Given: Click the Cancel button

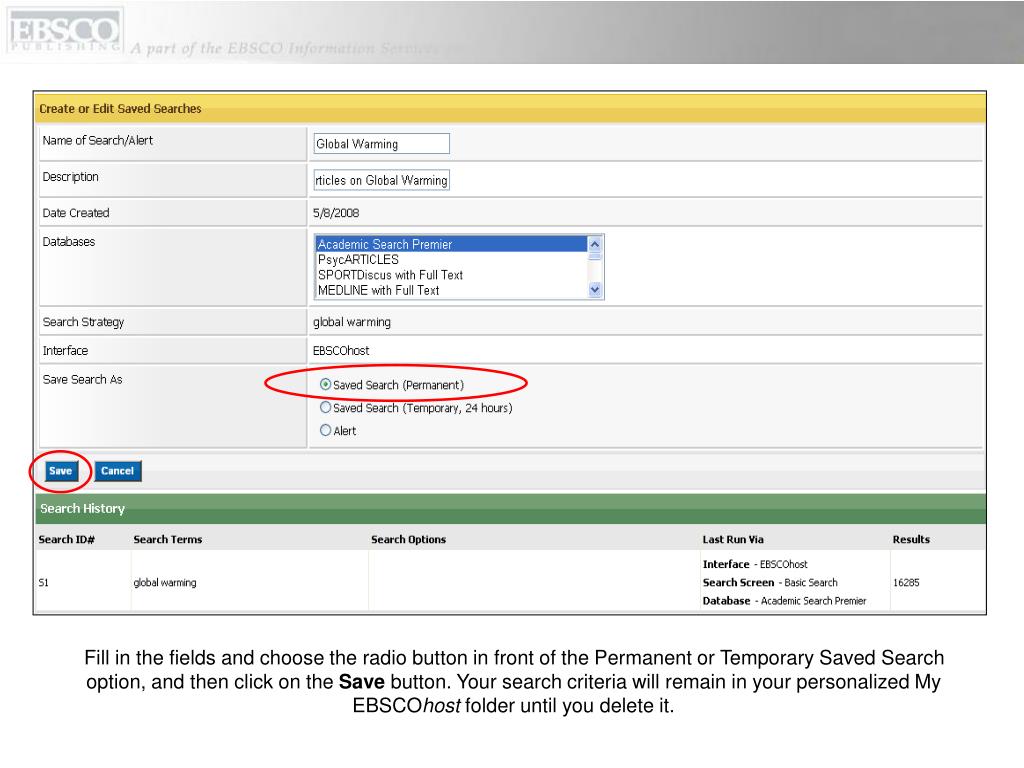Looking at the screenshot, I should pyautogui.click(x=118, y=471).
